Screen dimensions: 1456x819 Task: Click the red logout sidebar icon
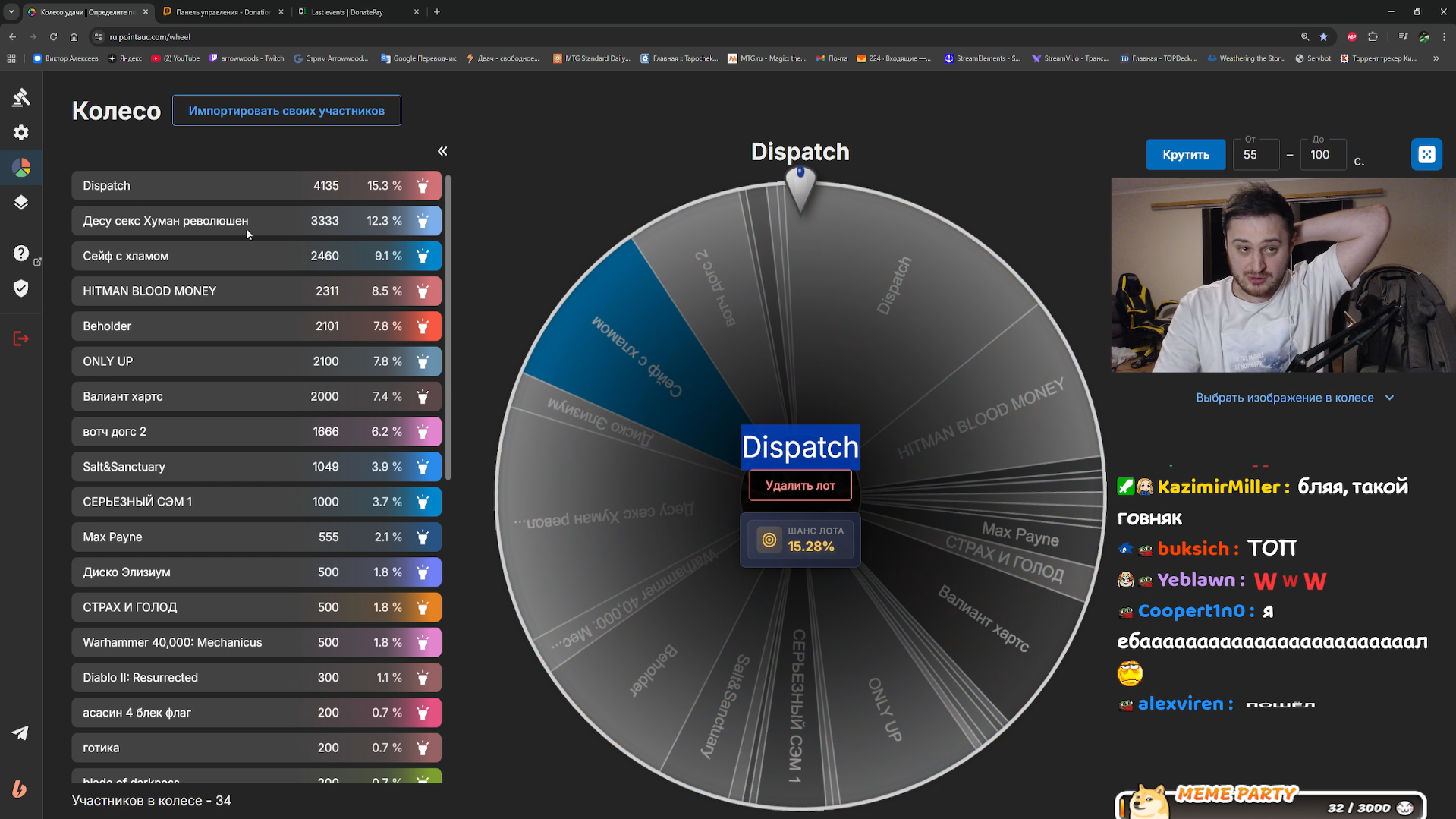click(21, 339)
